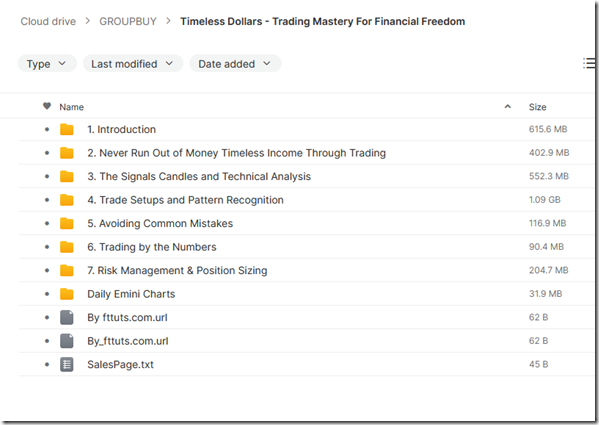Image resolution: width=599 pixels, height=425 pixels.
Task: Click text file icon for SalesPage.txt
Action: pos(67,365)
